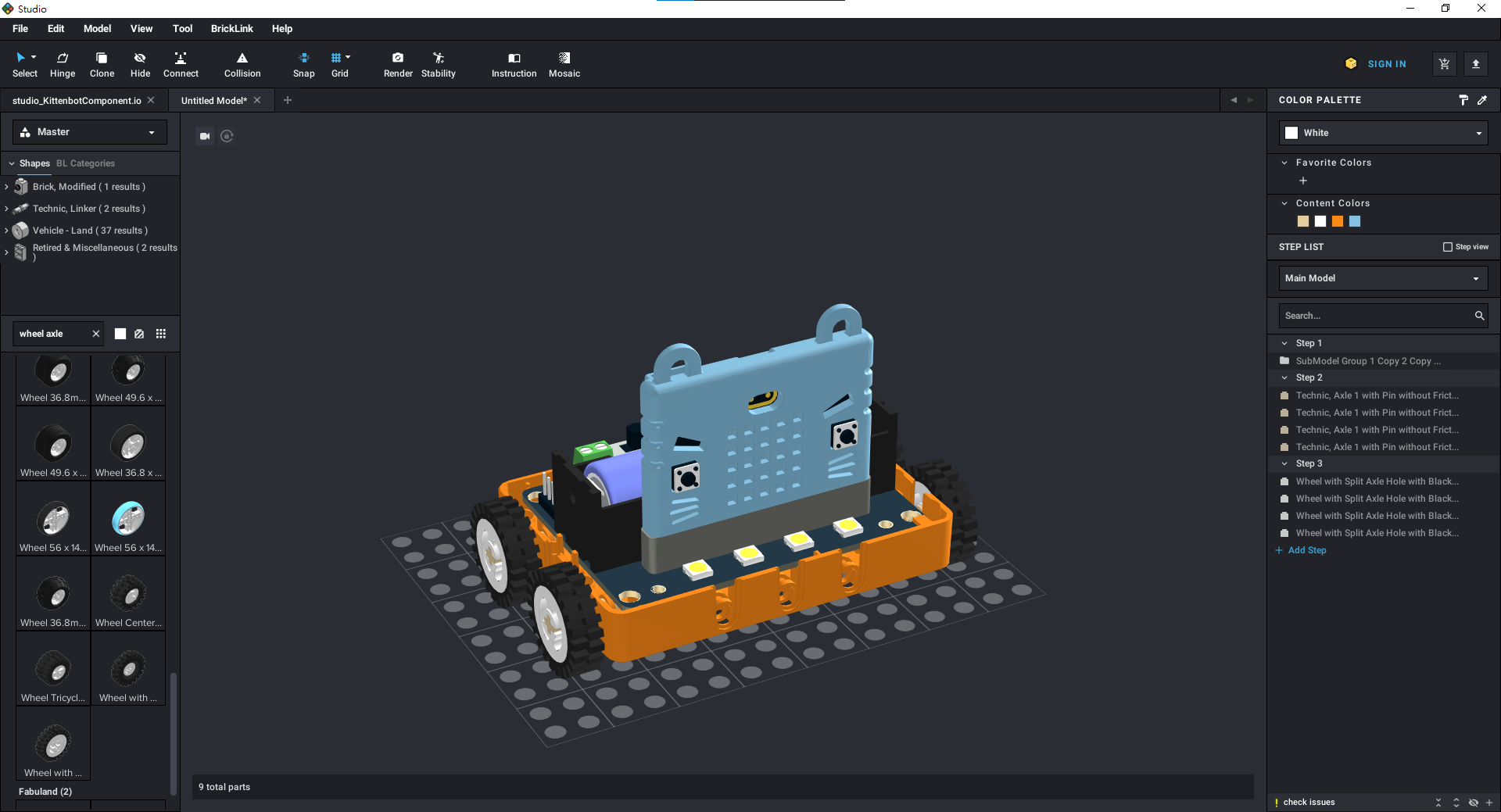The height and width of the screenshot is (812, 1501).
Task: Pick the orange content color swatch
Action: 1338,221
